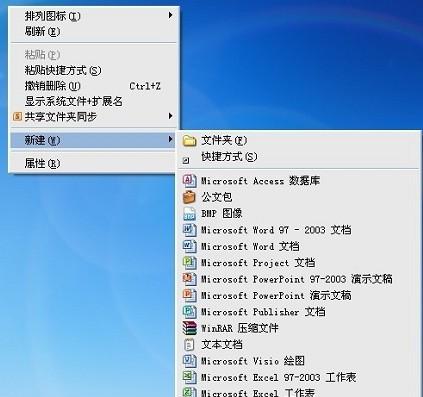
Task: Open the 排列图标 (I) menu entry
Action: click(93, 16)
